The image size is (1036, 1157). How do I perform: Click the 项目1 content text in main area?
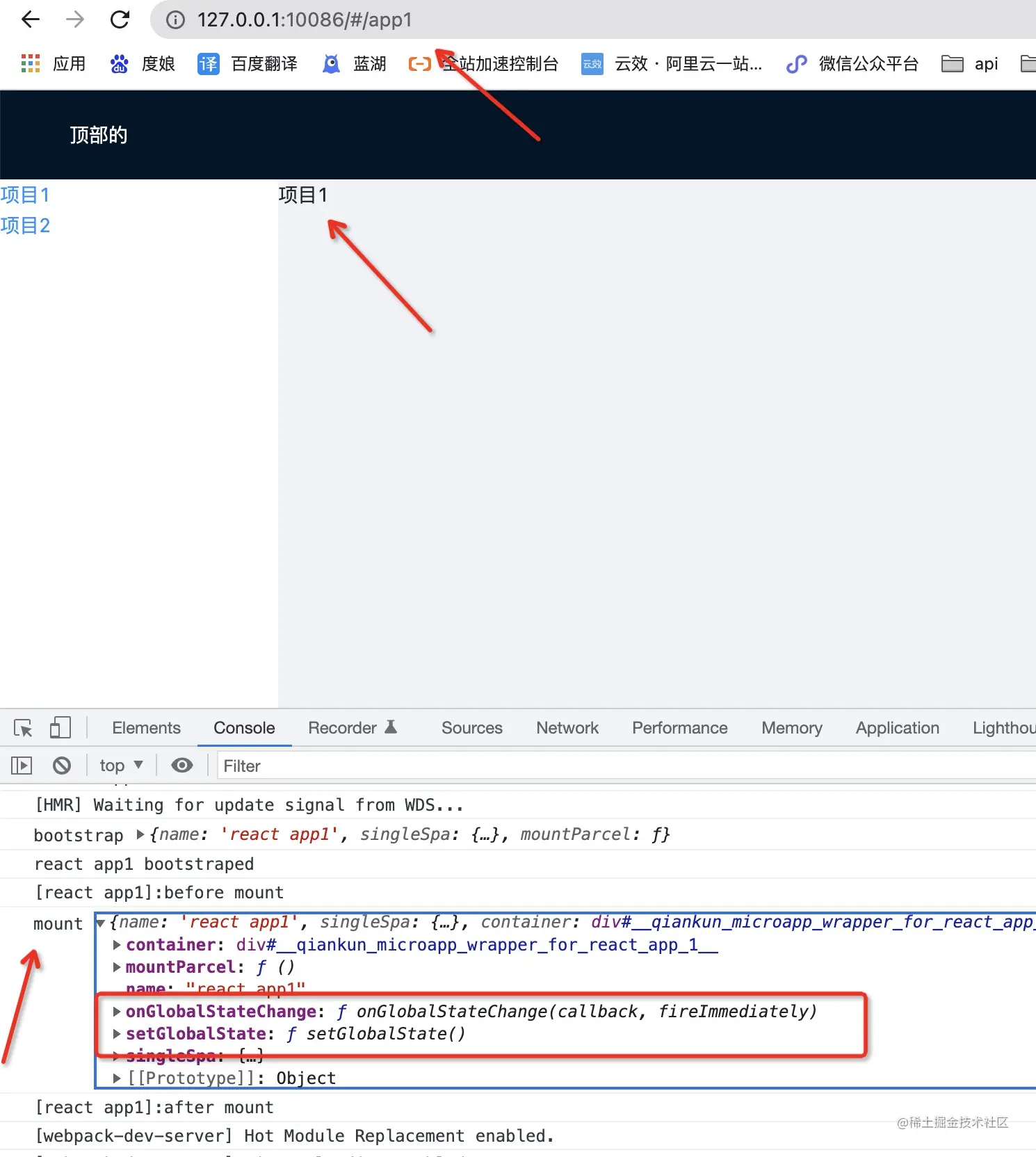point(303,195)
